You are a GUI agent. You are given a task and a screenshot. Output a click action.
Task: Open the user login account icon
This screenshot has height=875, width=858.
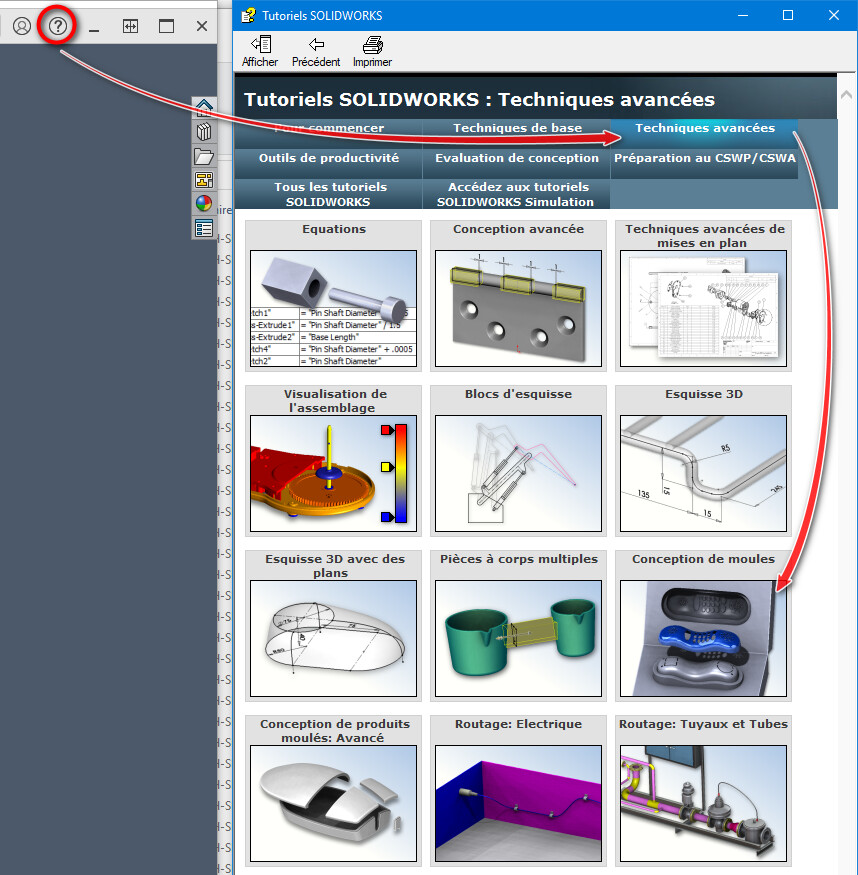coord(21,26)
